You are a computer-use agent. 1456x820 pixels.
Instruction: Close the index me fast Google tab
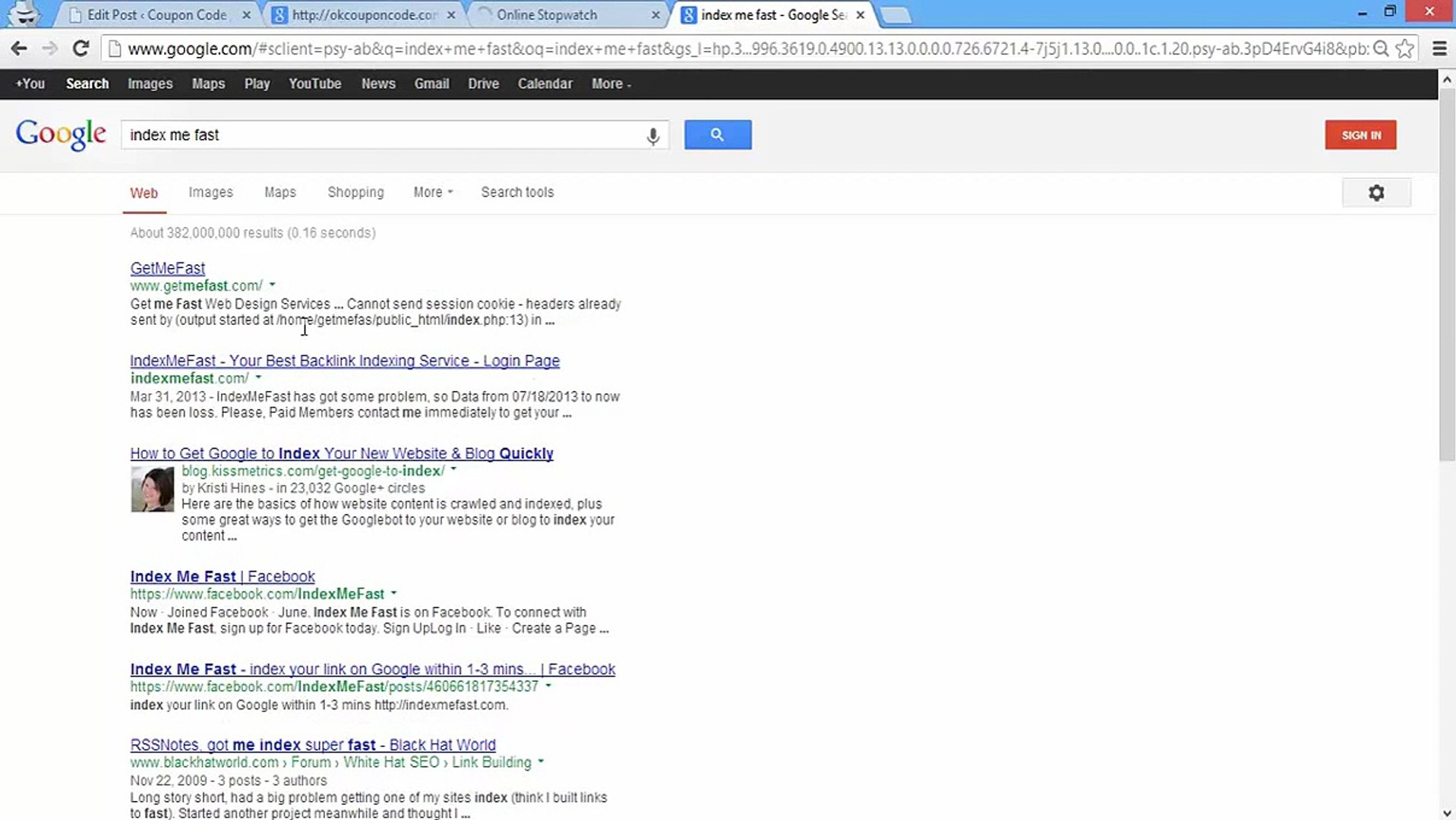(x=860, y=14)
